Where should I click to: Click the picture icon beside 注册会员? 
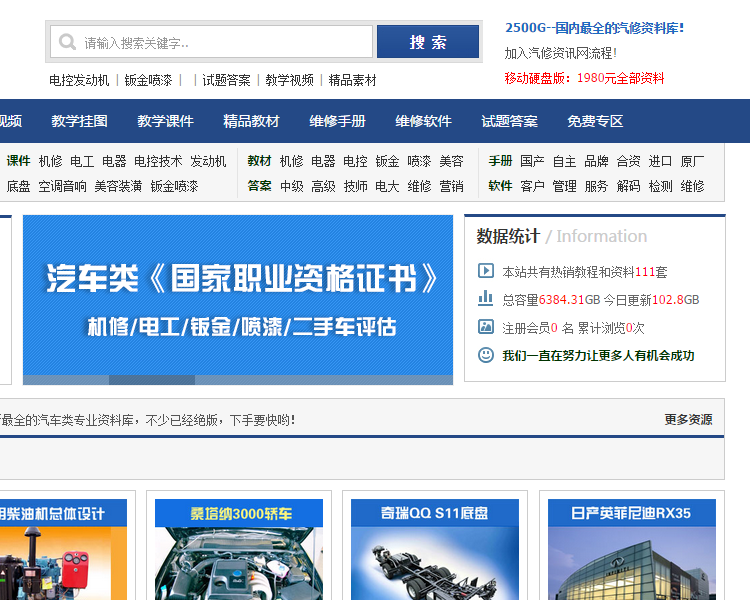click(485, 327)
